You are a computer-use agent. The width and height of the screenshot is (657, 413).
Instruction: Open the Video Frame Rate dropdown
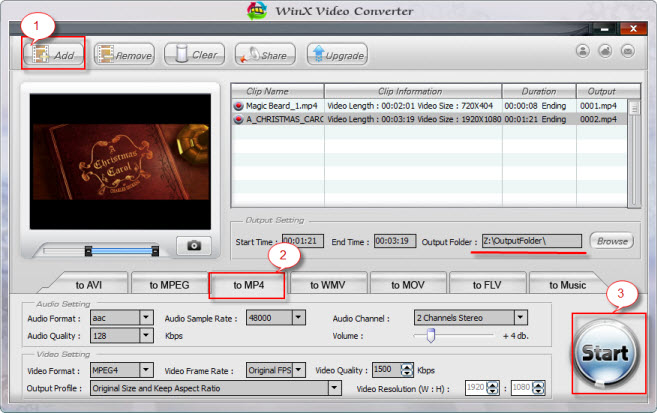(298, 370)
